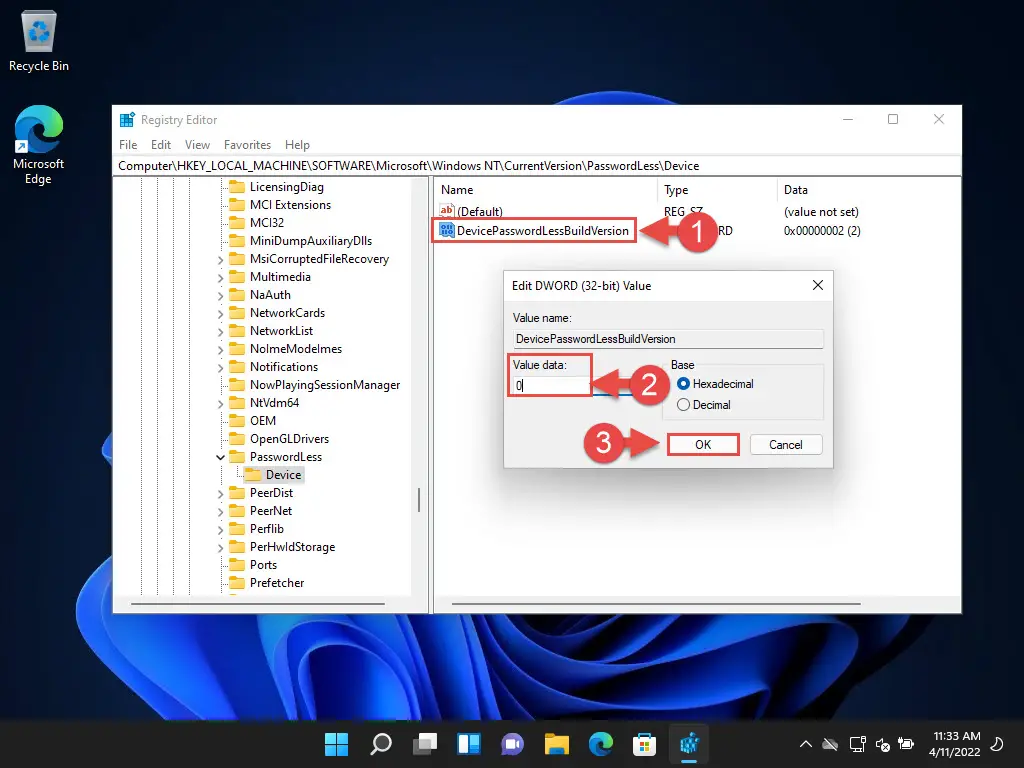Image resolution: width=1024 pixels, height=768 pixels.
Task: Confirm the DWORD value with OK
Action: (x=703, y=444)
